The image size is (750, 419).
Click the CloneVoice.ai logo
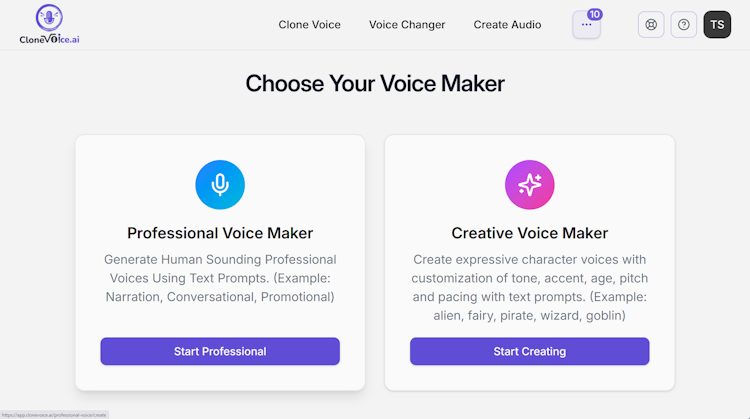pos(49,24)
